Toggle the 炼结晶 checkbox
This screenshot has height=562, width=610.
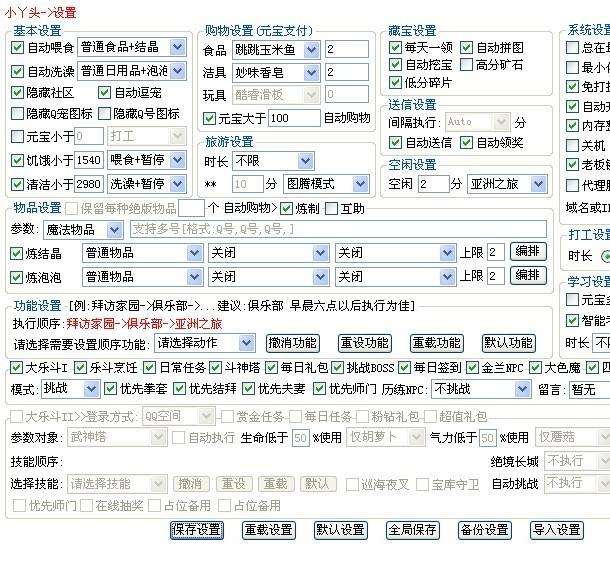[x=16, y=254]
